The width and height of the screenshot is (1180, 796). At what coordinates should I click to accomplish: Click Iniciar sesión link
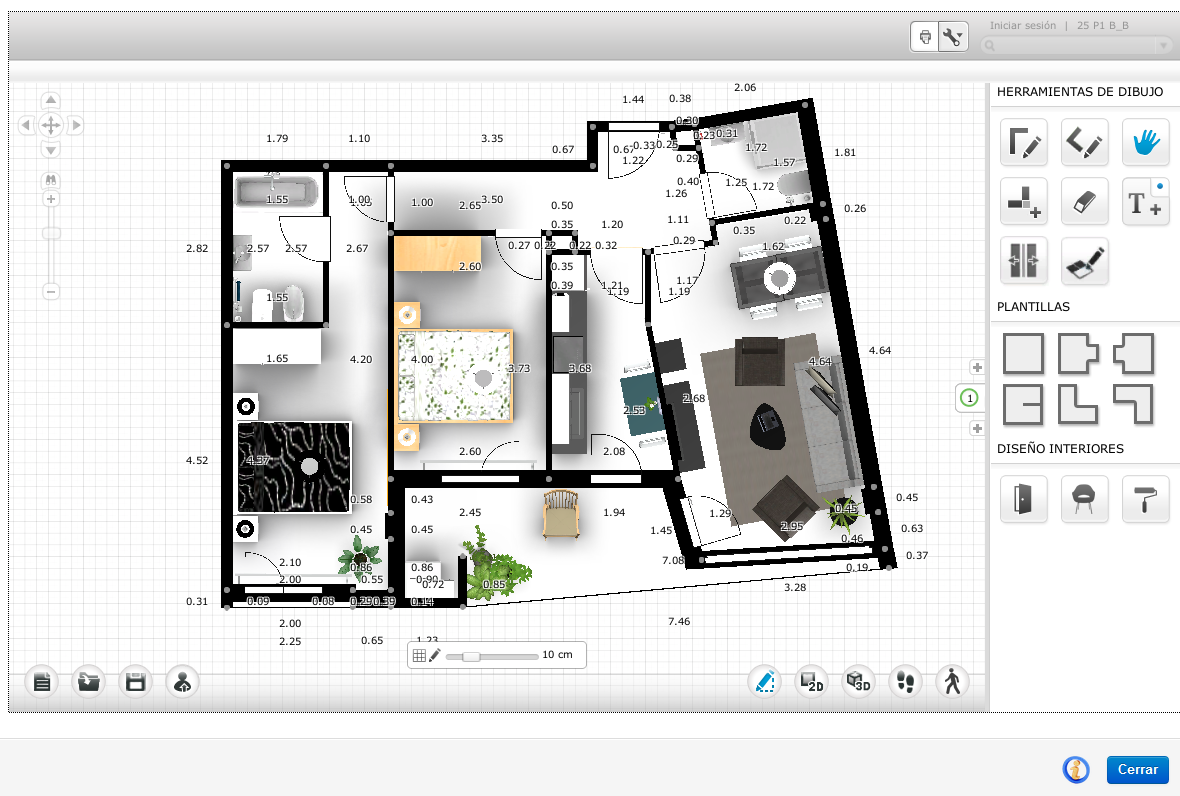click(x=1023, y=26)
